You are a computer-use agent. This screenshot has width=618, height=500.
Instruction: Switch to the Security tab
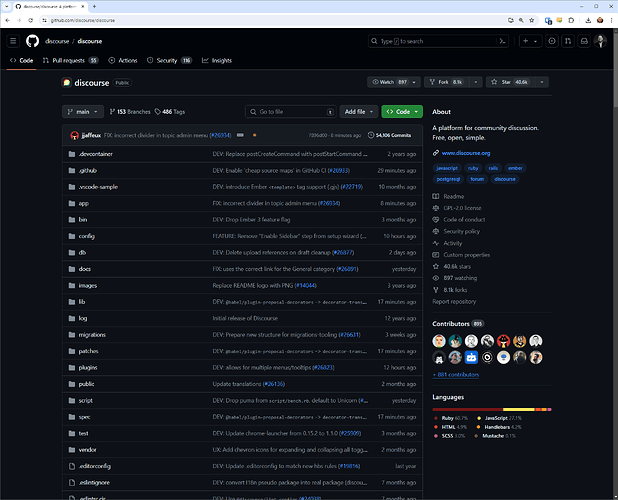tap(169, 60)
